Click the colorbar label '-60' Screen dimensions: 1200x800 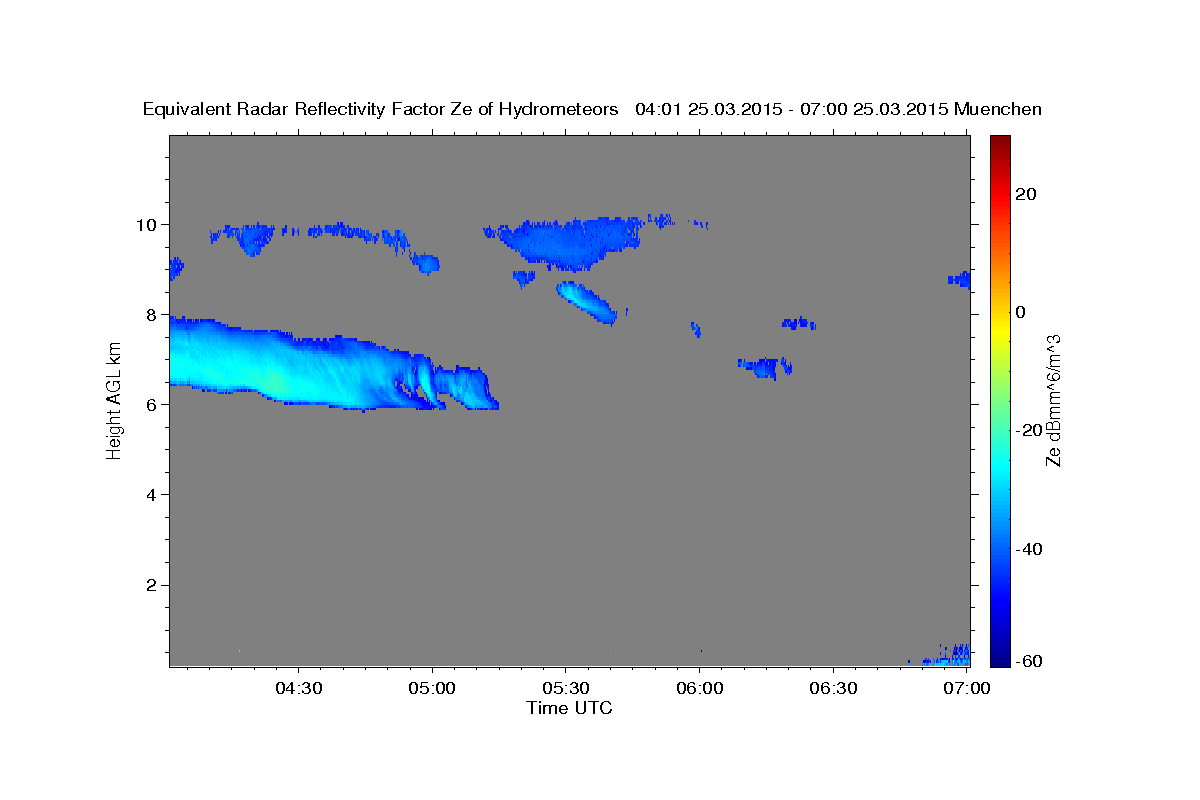pyautogui.click(x=1030, y=662)
